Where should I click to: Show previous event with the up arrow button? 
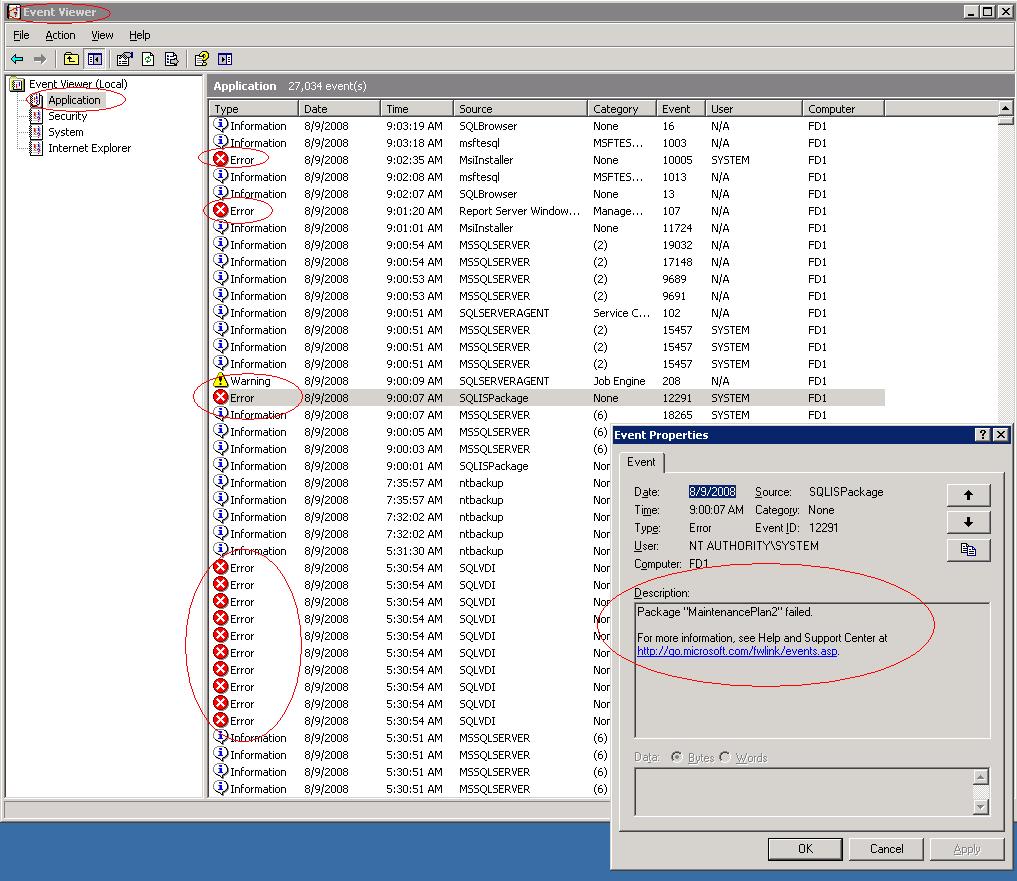point(968,495)
